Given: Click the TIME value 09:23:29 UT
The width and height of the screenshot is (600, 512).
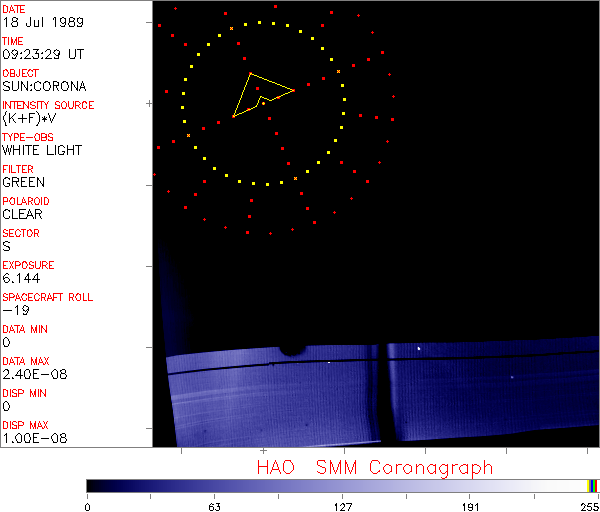Looking at the screenshot, I should 42,54.
